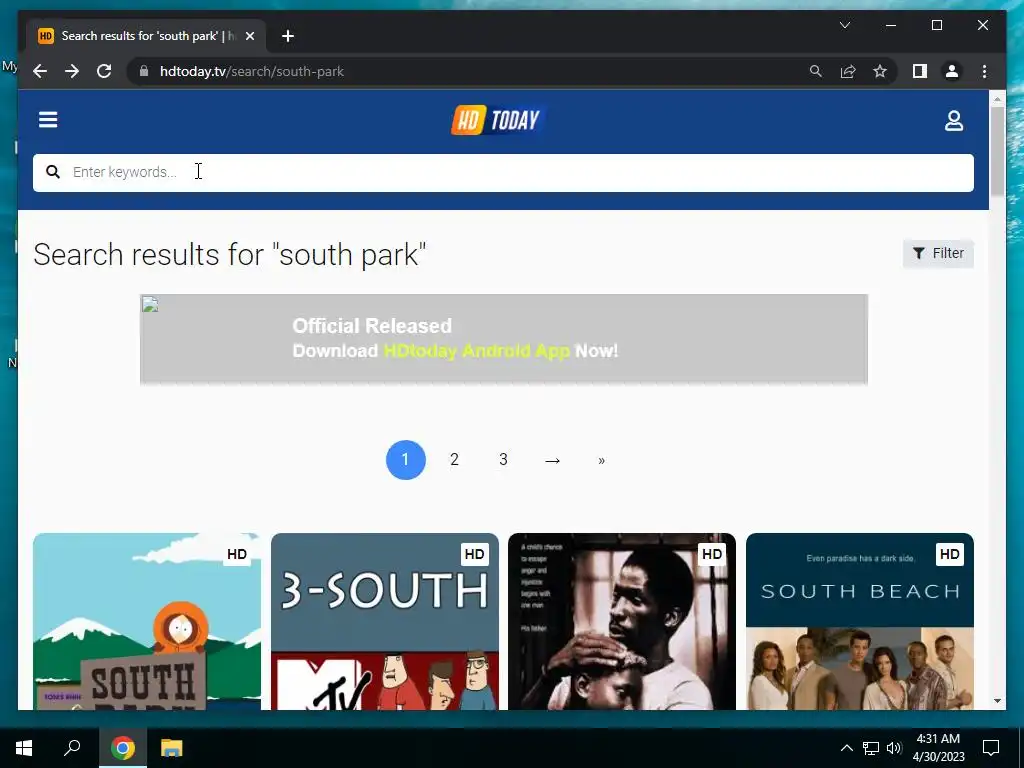Open Windows taskbar search
This screenshot has width=1024, height=768.
click(x=72, y=748)
